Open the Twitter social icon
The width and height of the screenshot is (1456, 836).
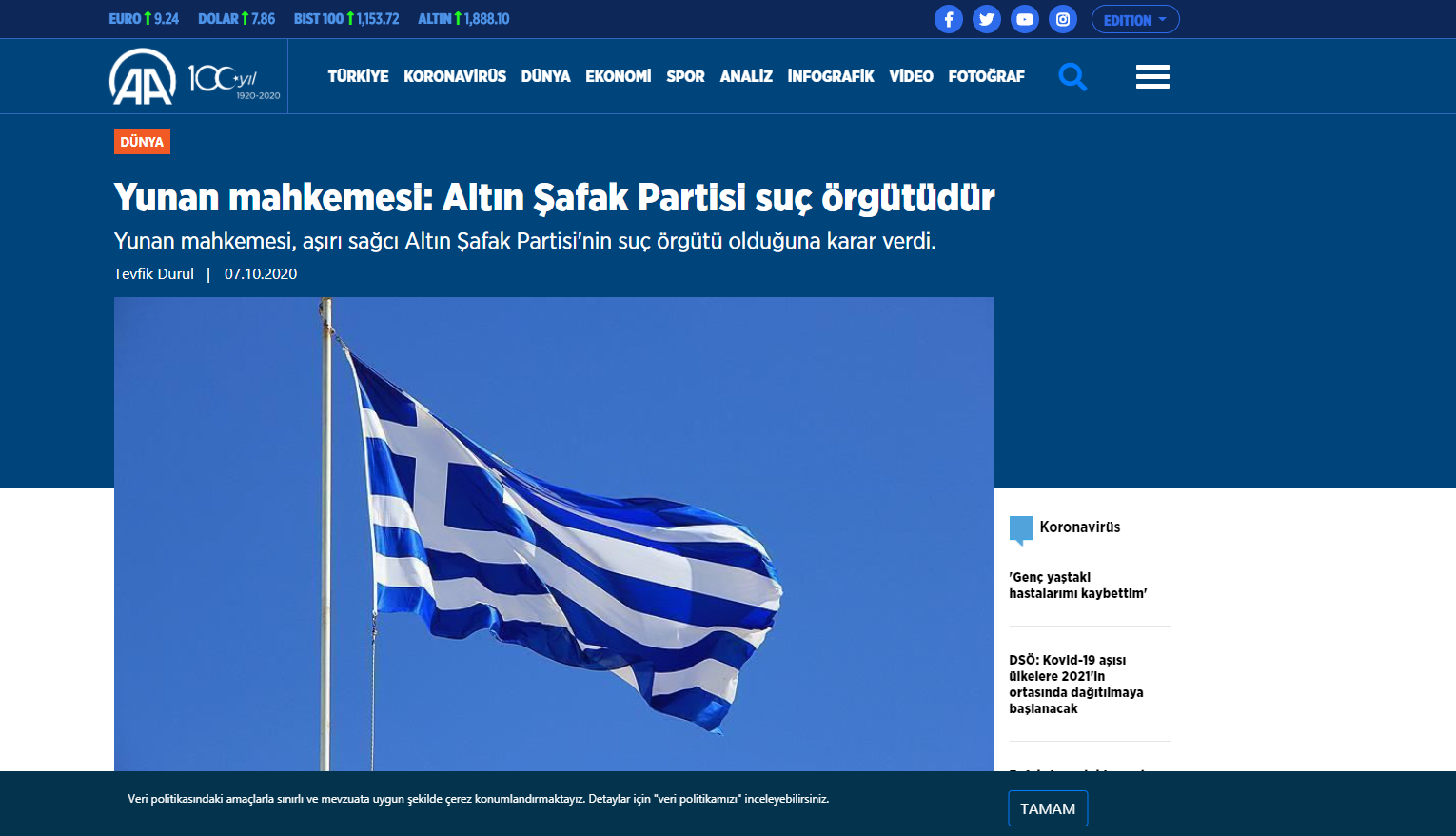pos(986,19)
